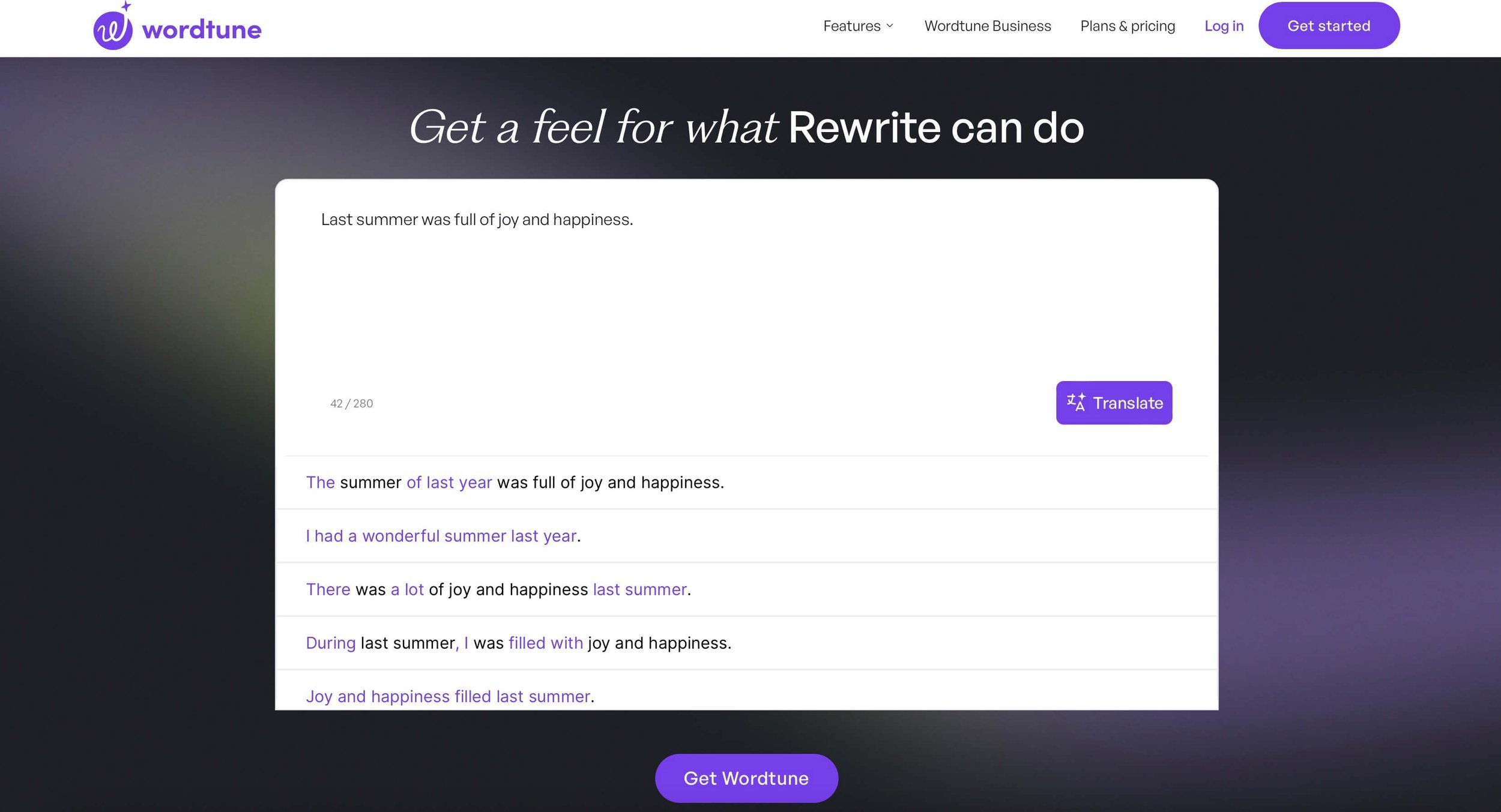Image resolution: width=1501 pixels, height=812 pixels.
Task: Choose 'Joy and happiness filled last summer'
Action: click(x=450, y=696)
